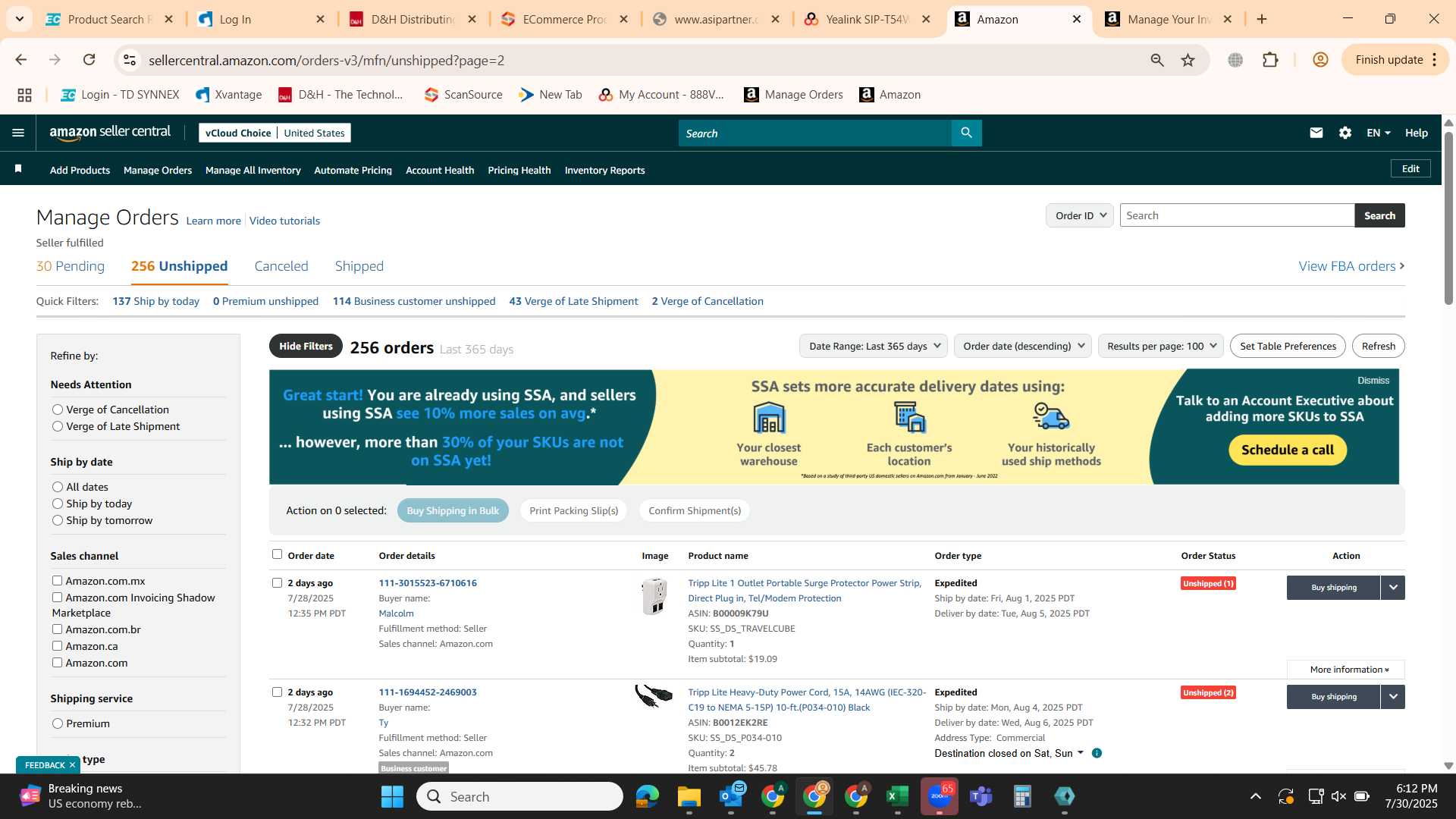1456x819 pixels.
Task: Open the tab search dropdown arrow
Action: 19,19
